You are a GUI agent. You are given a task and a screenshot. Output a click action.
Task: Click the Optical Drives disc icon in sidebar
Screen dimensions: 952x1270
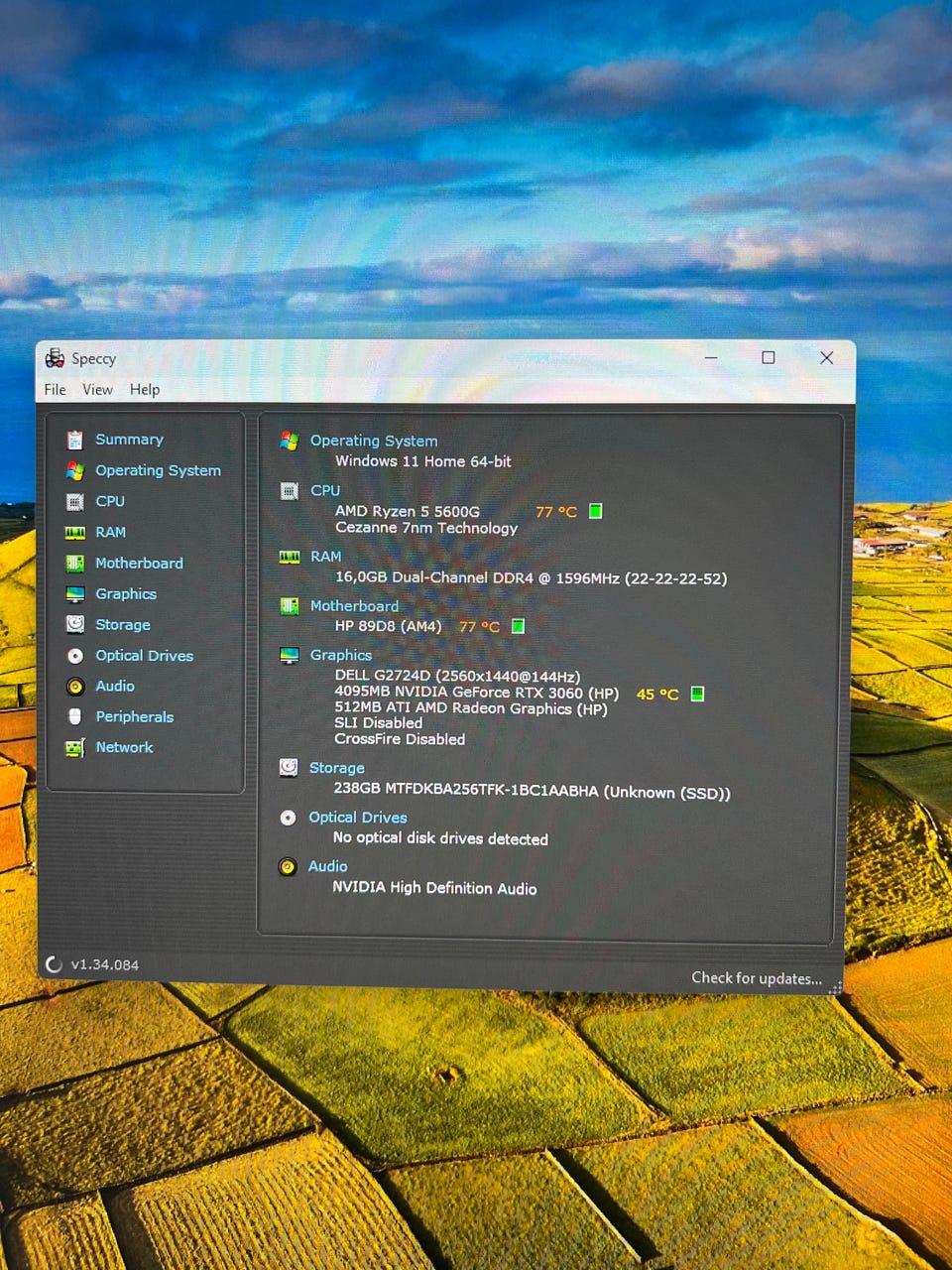(75, 656)
